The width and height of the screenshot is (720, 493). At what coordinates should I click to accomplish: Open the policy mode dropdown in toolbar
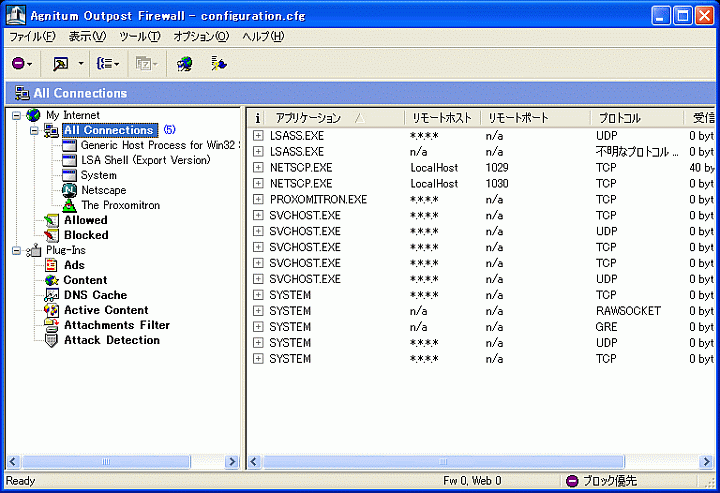click(23, 64)
